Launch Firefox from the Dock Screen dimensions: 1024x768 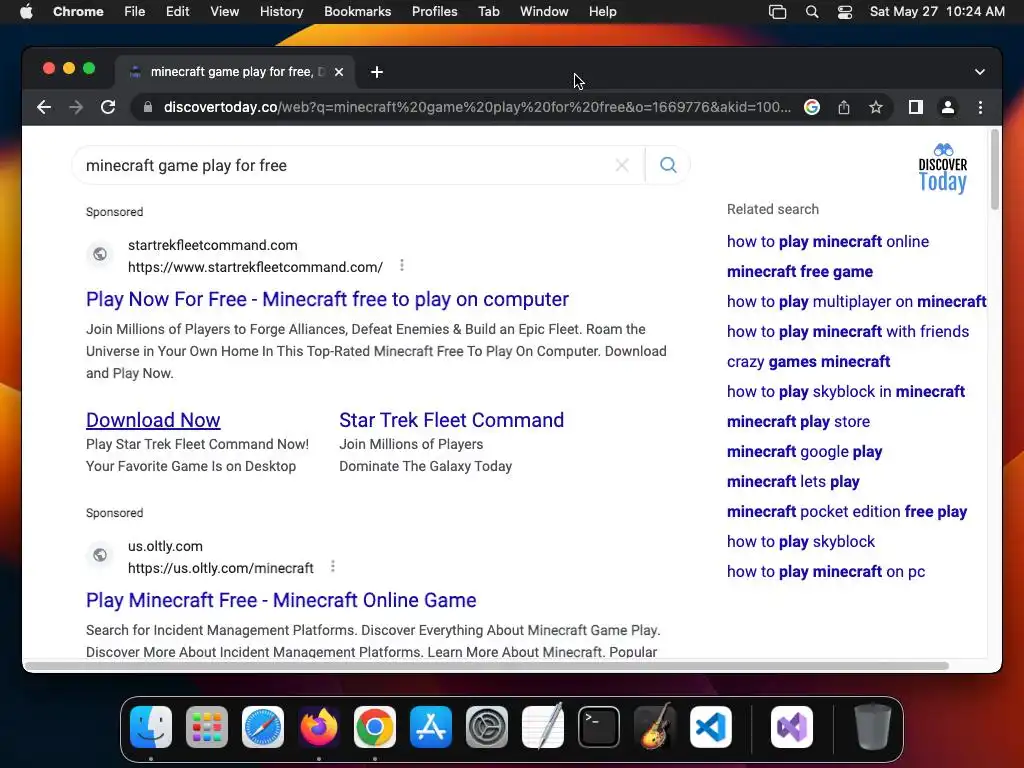click(x=319, y=727)
